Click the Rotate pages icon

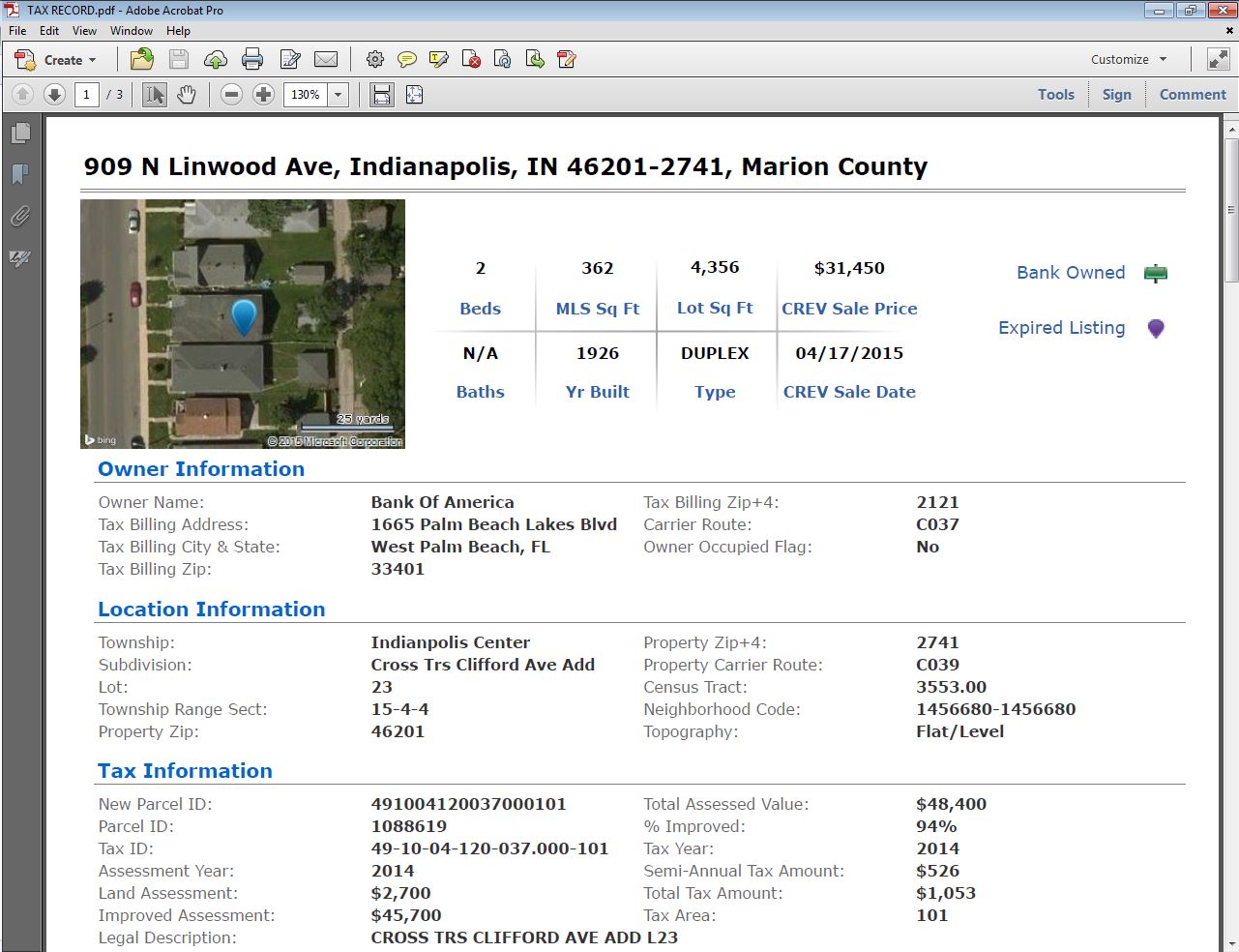pyautogui.click(x=503, y=60)
